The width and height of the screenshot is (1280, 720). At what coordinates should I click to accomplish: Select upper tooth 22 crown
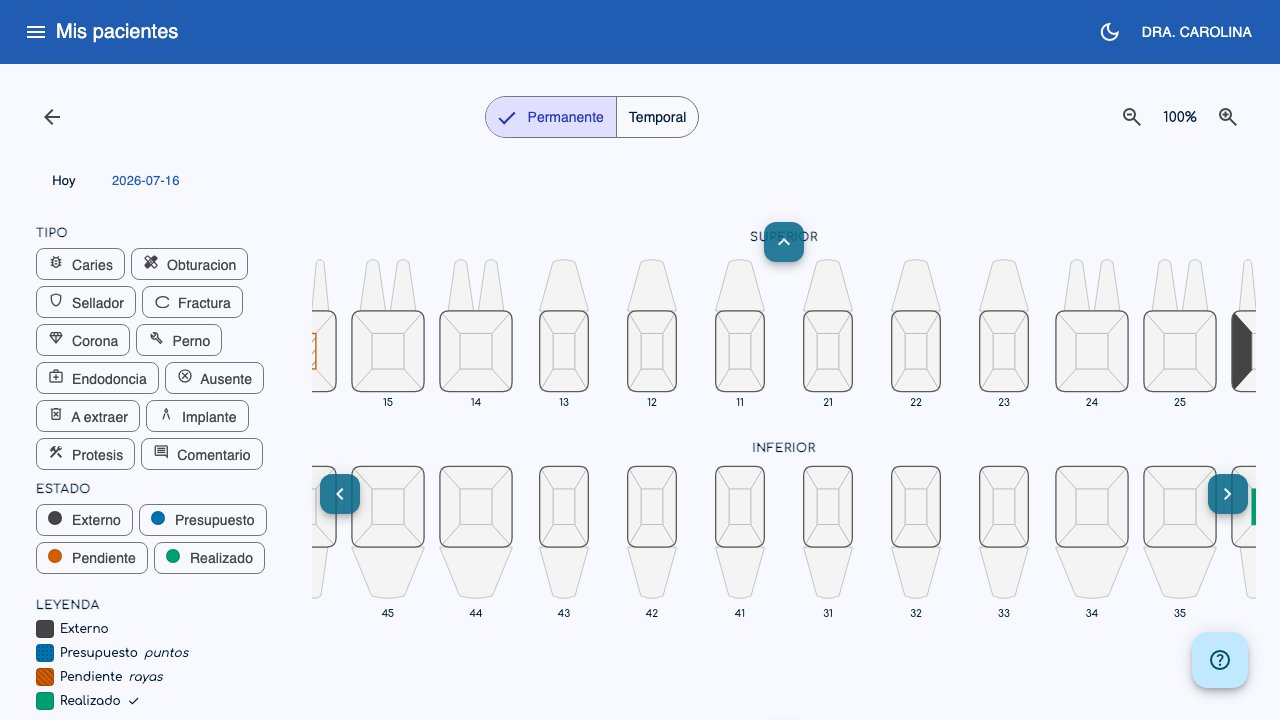916,351
